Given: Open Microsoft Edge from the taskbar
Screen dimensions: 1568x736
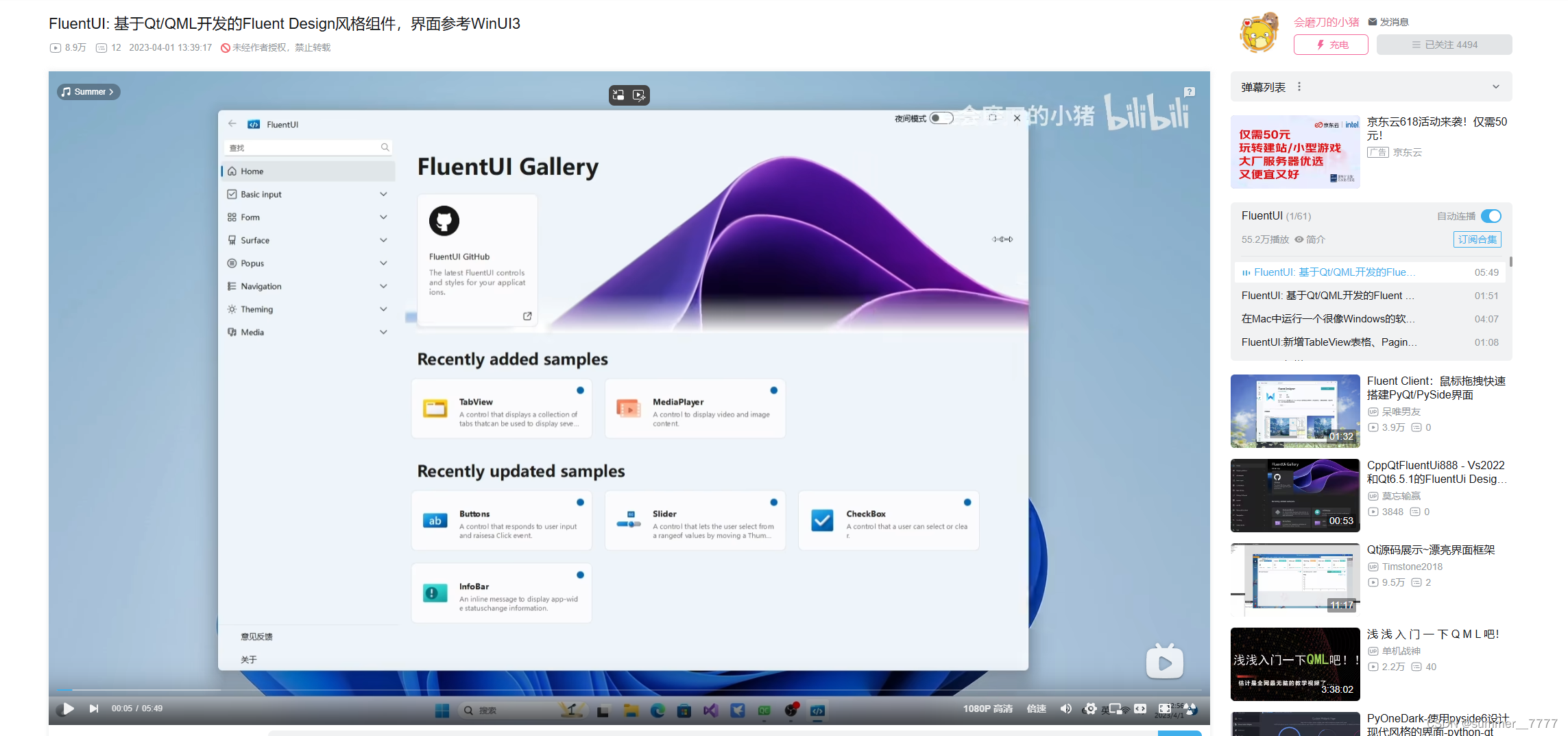Looking at the screenshot, I should pyautogui.click(x=658, y=711).
